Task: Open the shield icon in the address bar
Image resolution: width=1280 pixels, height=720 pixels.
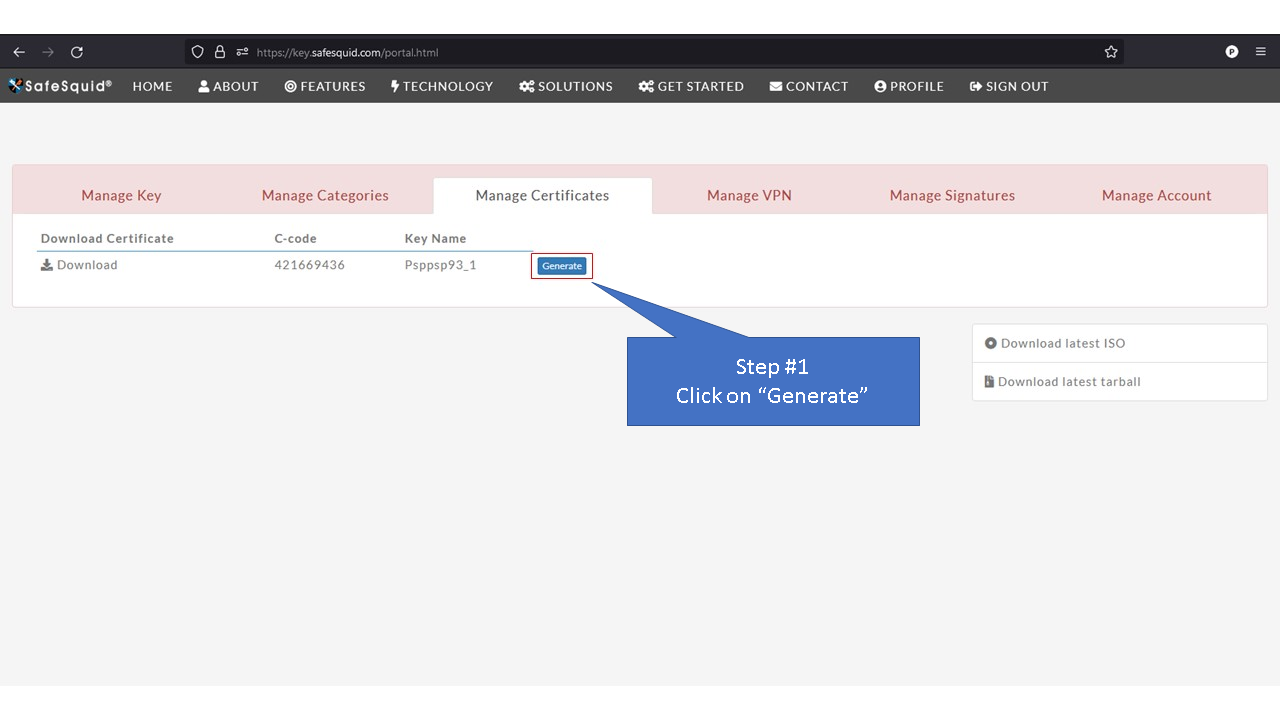Action: [x=197, y=51]
